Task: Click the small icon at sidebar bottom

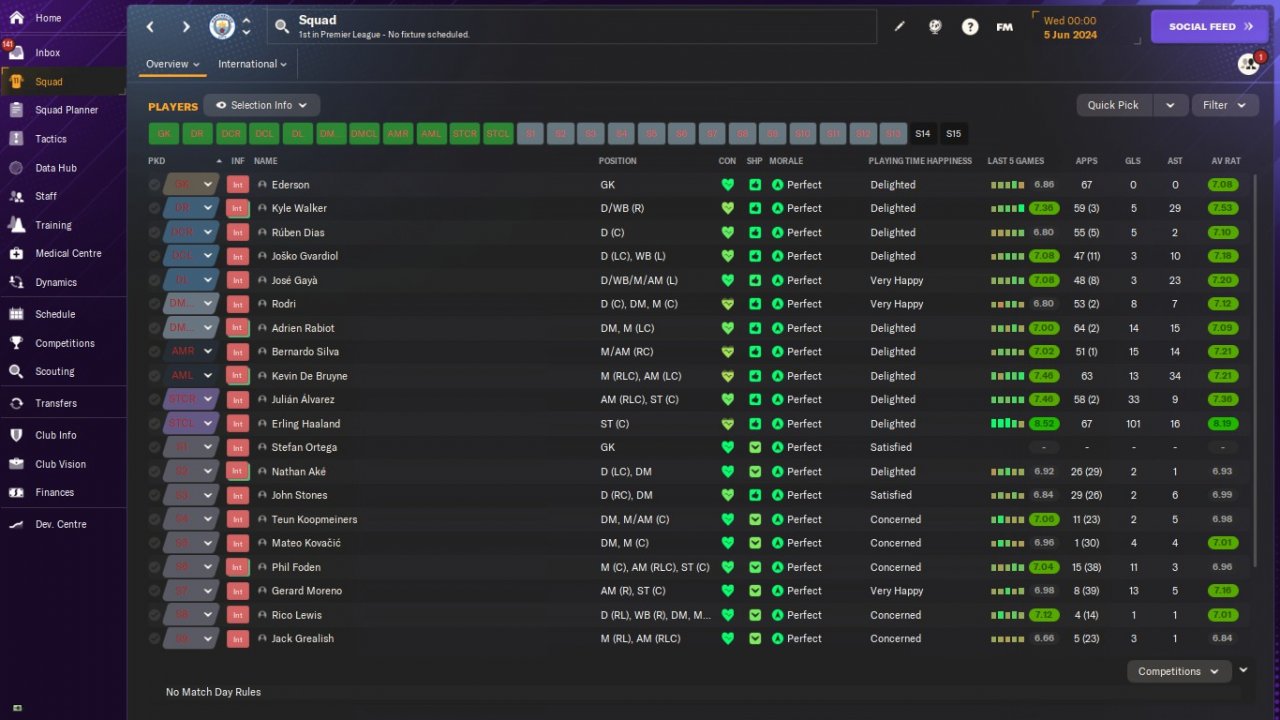Action: (x=16, y=708)
